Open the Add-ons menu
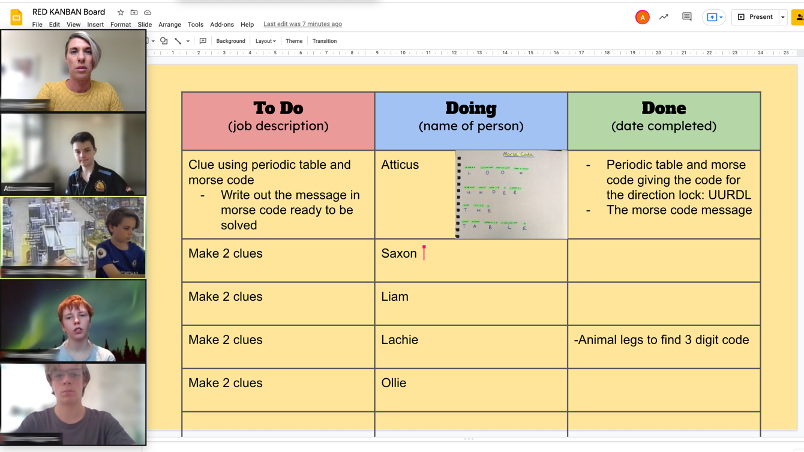Screen dimensions: 804x452 click(222, 25)
